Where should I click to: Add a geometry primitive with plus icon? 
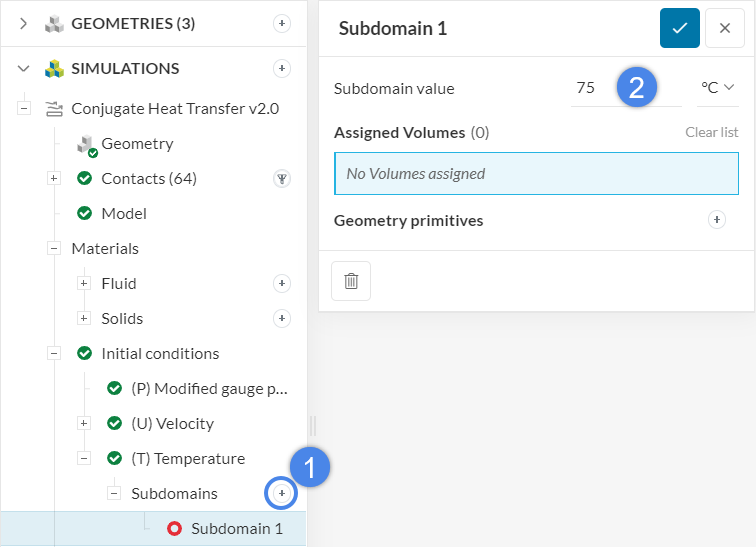[x=716, y=220]
